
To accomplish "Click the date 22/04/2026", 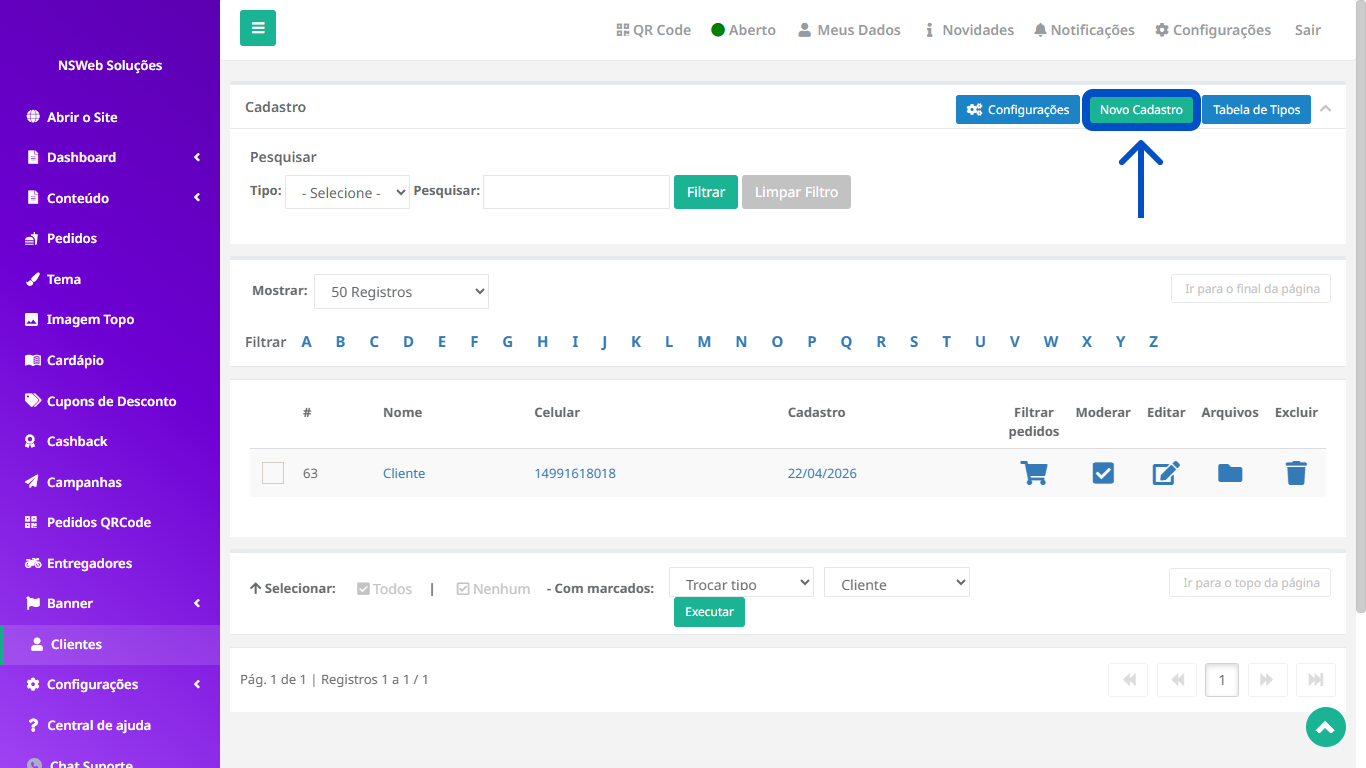I will click(x=822, y=473).
